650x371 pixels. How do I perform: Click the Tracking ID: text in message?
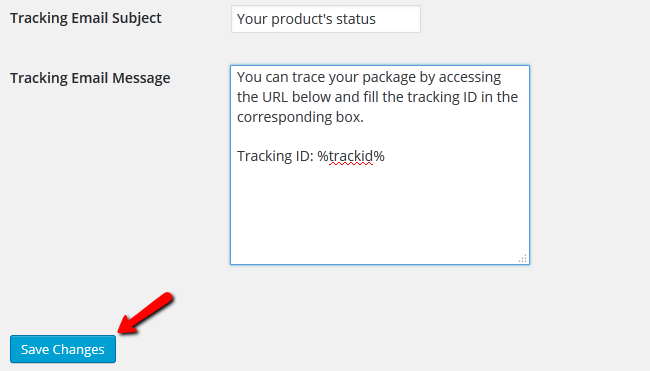(x=275, y=156)
